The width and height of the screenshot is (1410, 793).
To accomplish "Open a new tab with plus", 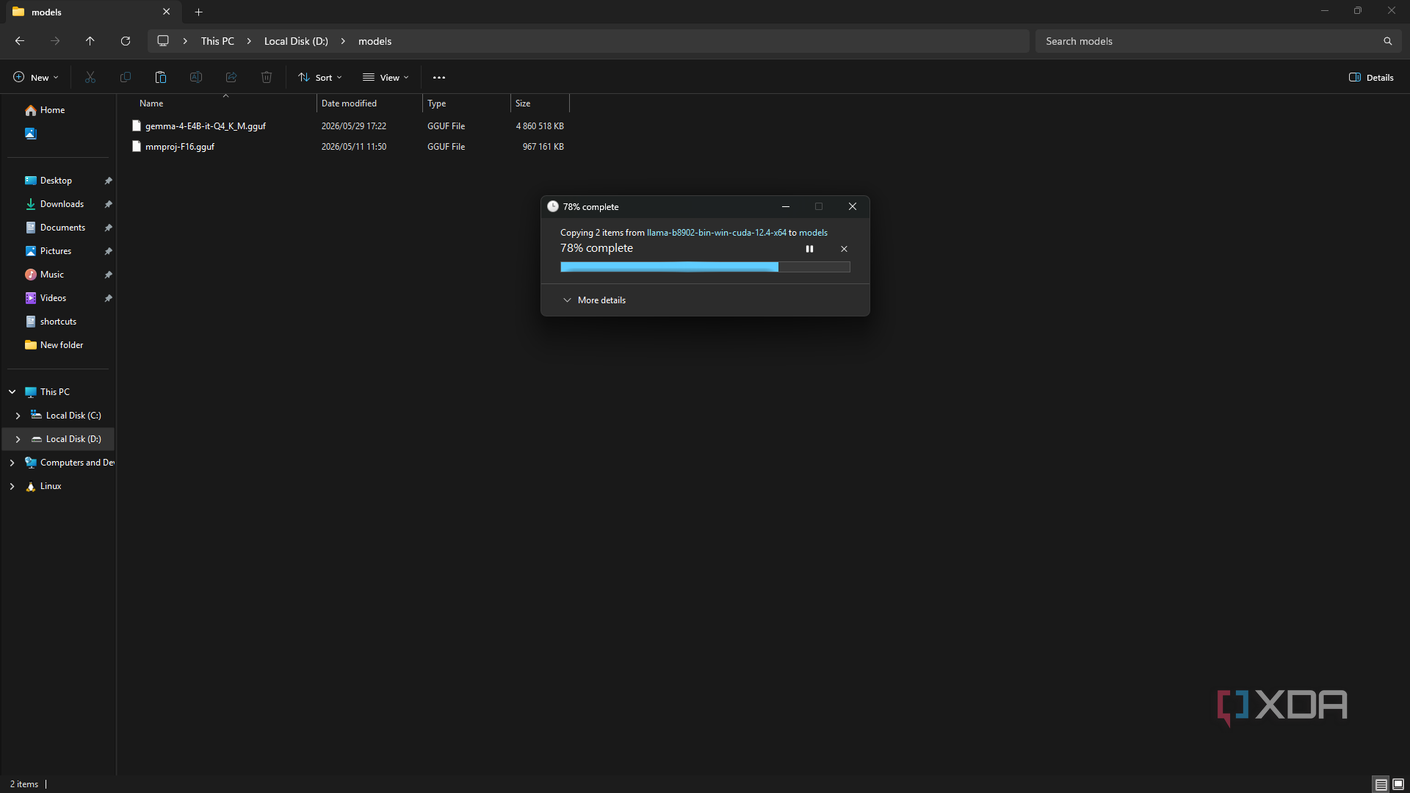I will point(198,12).
